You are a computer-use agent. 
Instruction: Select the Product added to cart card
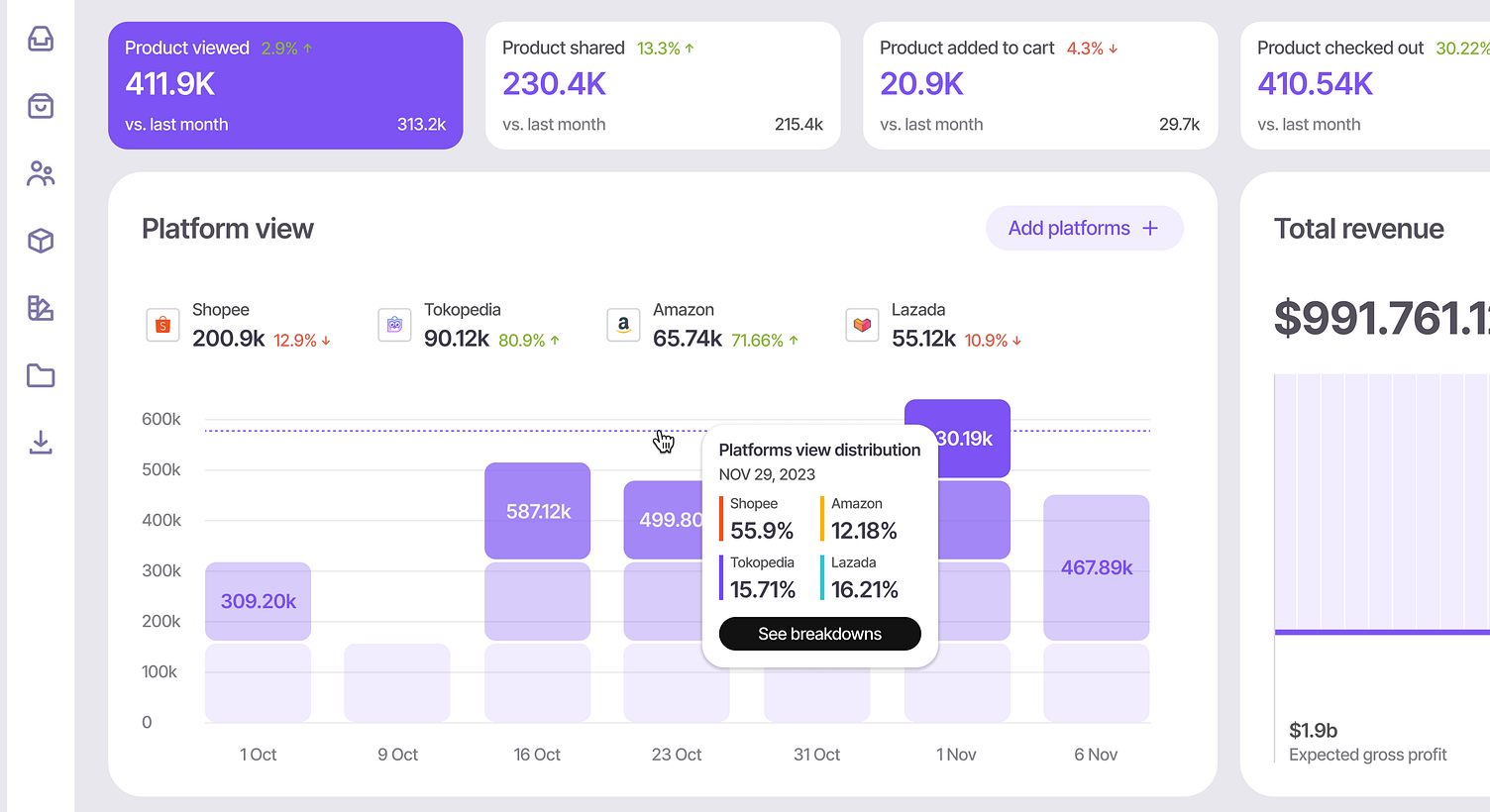click(1040, 85)
